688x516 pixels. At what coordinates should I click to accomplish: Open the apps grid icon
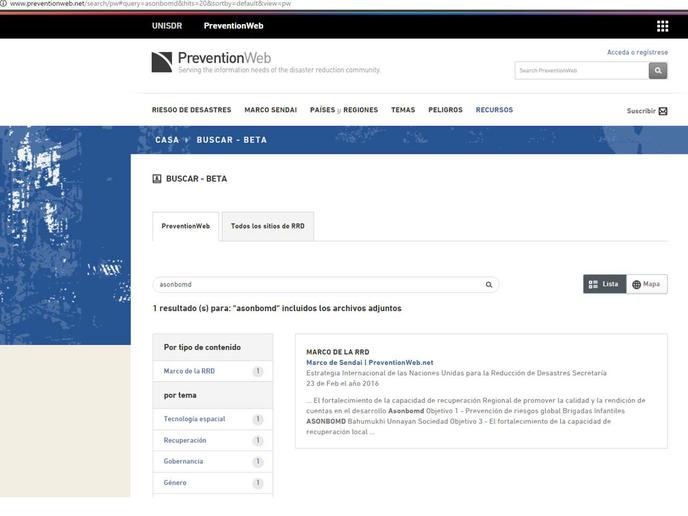click(x=662, y=26)
